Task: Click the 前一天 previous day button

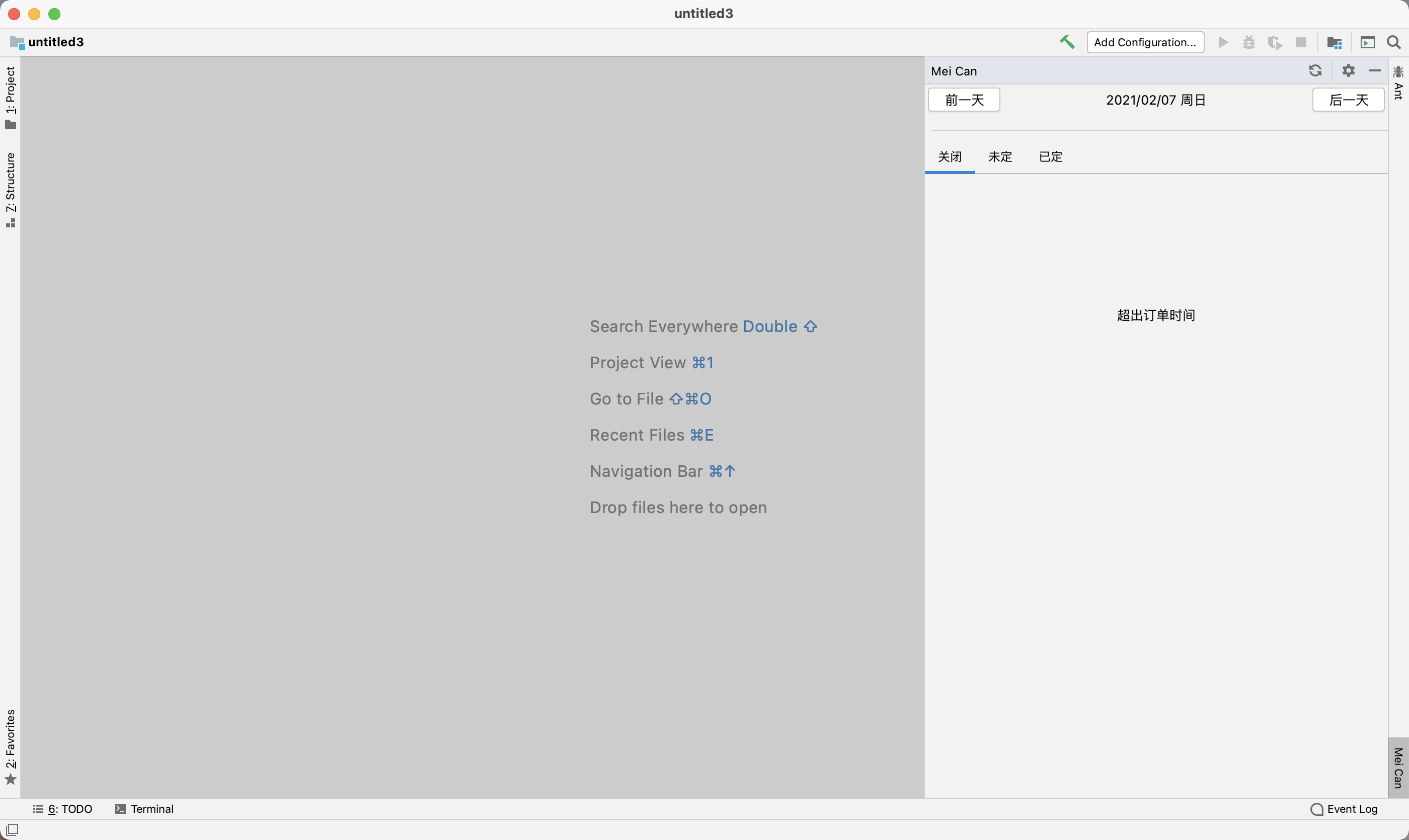Action: (964, 100)
